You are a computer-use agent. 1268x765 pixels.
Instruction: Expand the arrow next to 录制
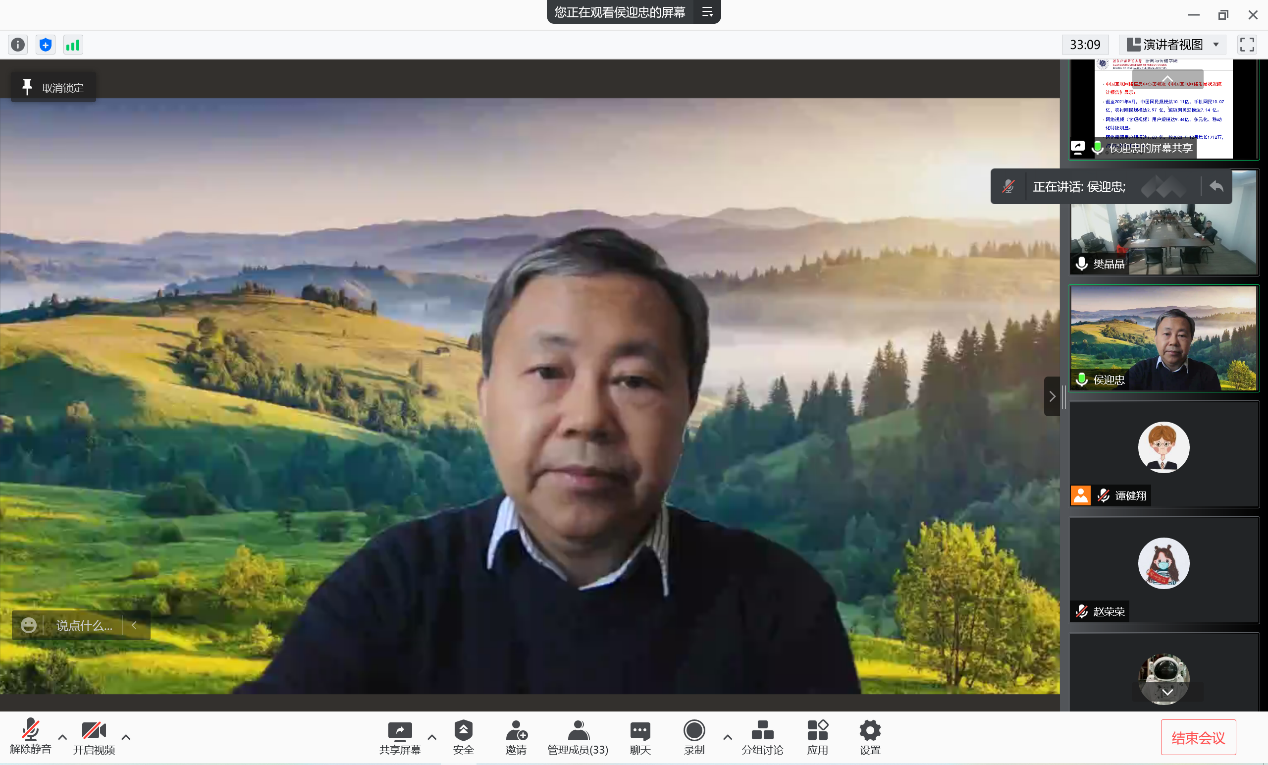click(727, 737)
